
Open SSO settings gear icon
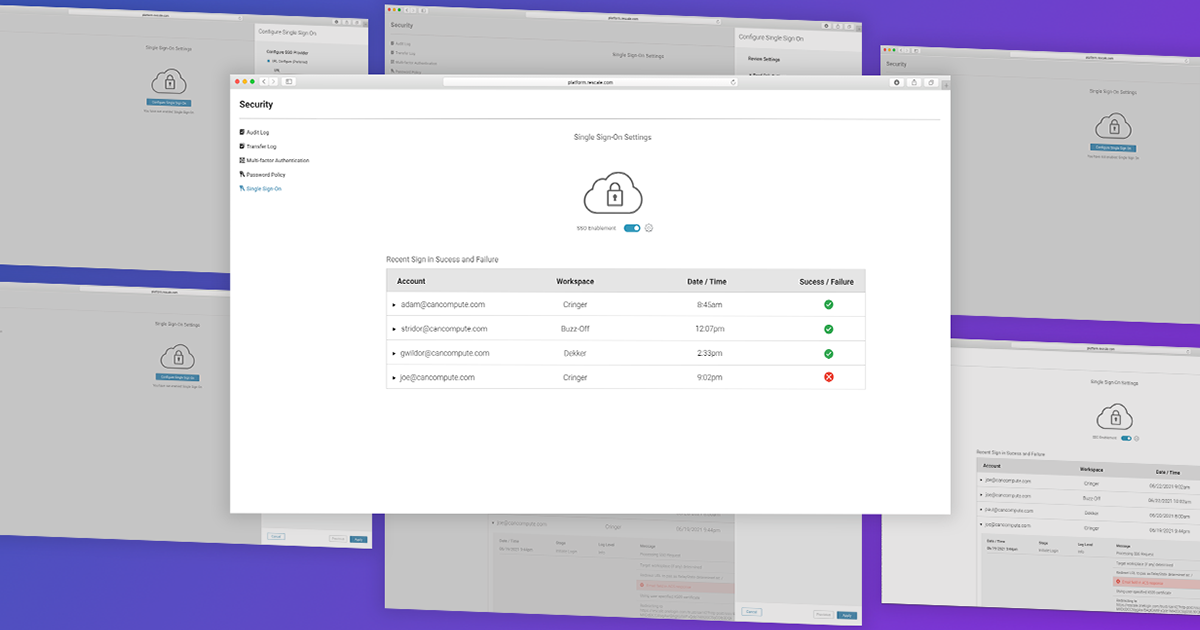tap(649, 228)
